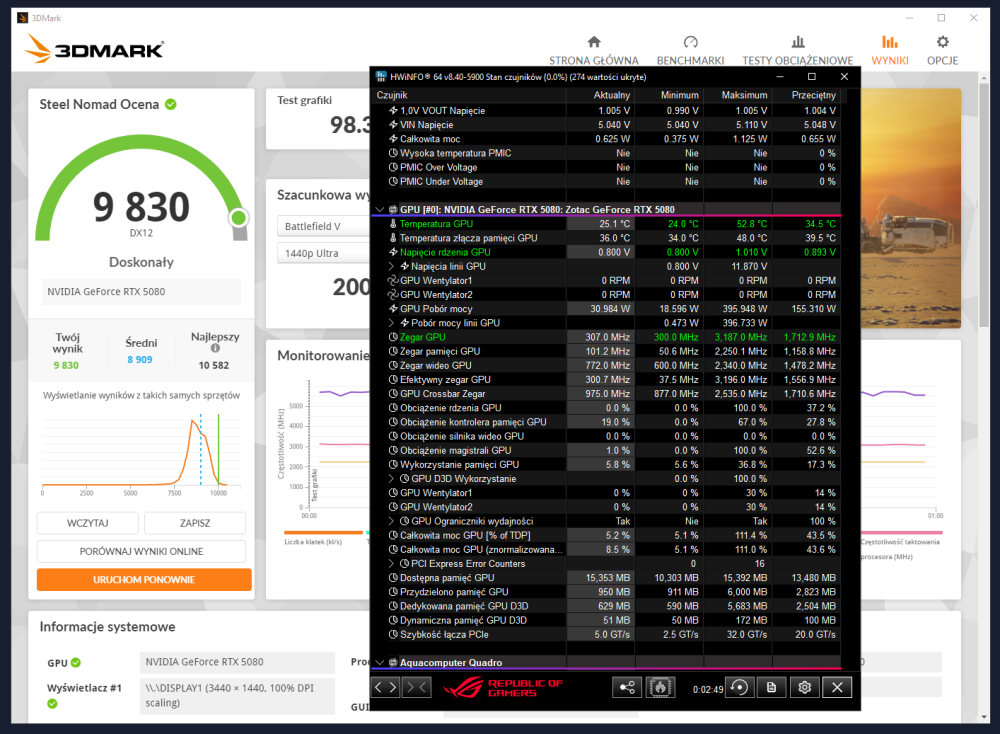This screenshot has height=734, width=1000.
Task: Select Całkowita moc GPU [% of TDP] row
Action: [x=606, y=536]
